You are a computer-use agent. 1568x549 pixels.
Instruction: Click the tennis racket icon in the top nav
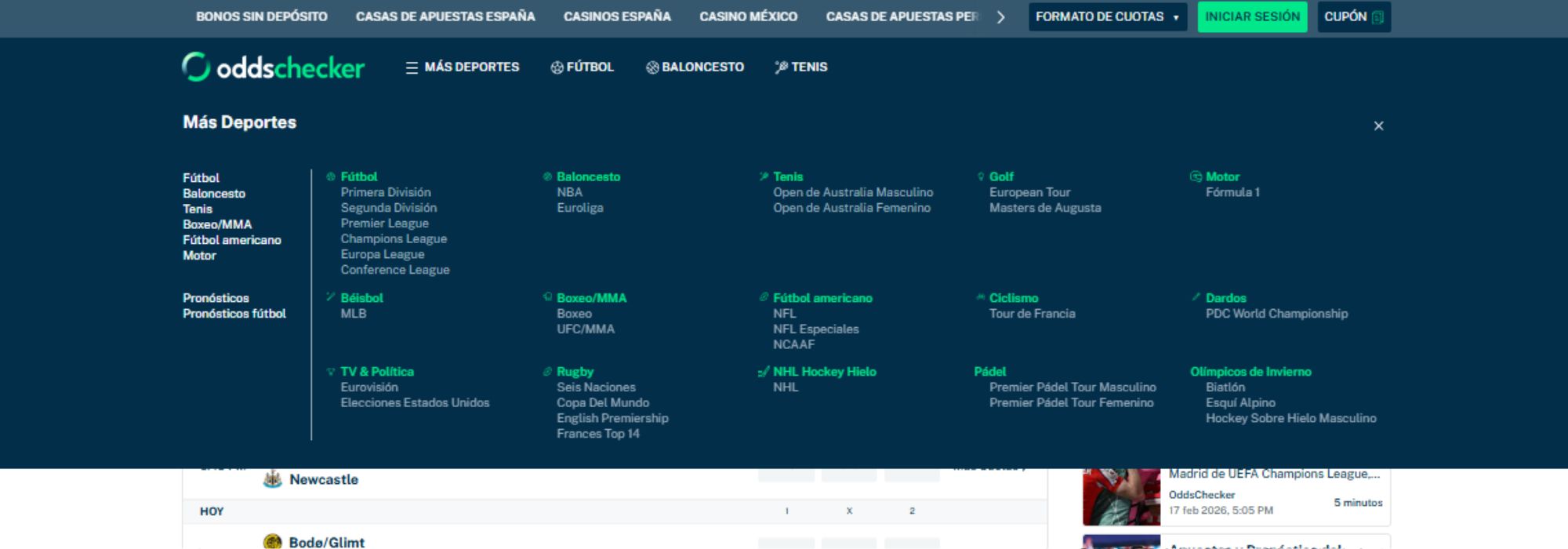pos(781,67)
